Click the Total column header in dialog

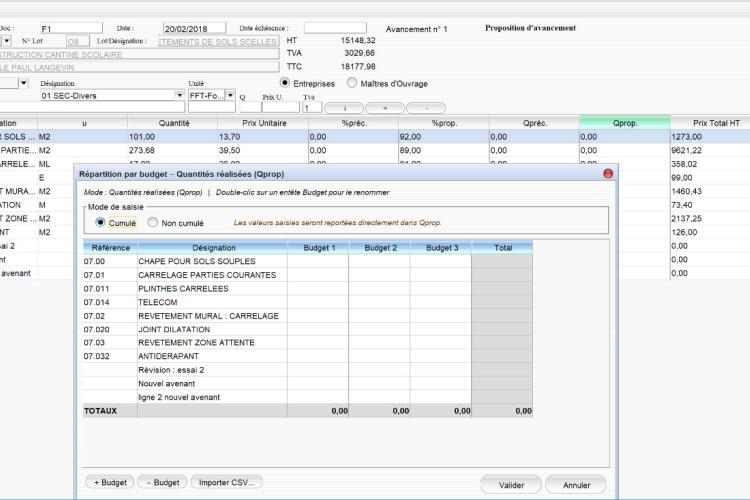click(x=503, y=247)
